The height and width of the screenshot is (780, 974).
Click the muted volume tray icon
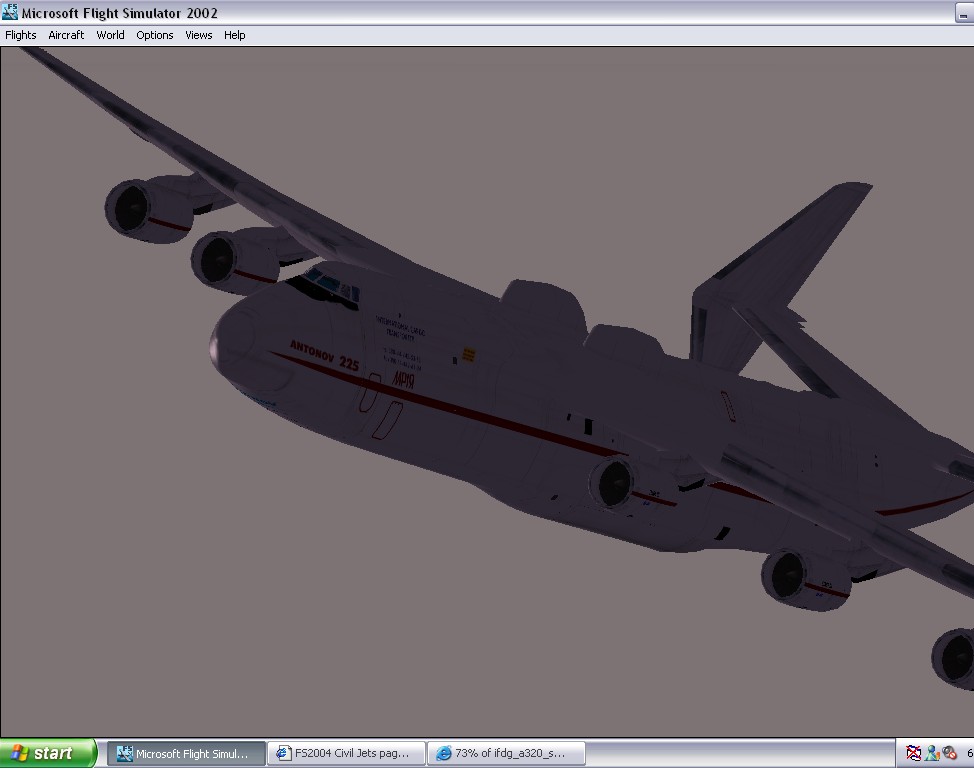[949, 753]
